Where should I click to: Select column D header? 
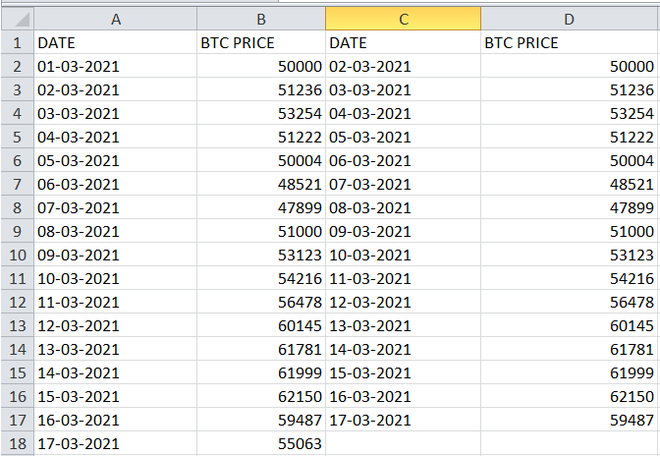click(570, 19)
